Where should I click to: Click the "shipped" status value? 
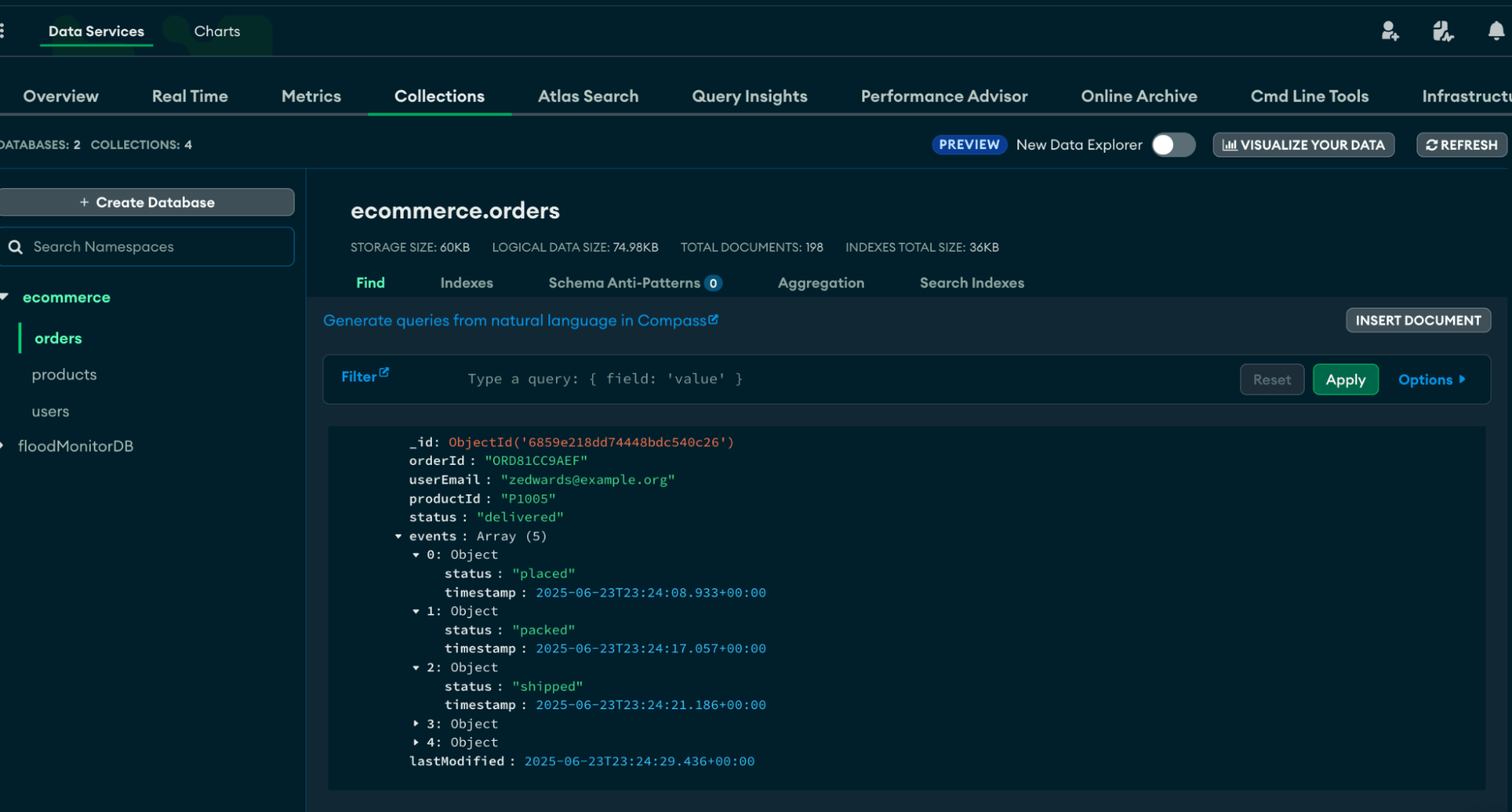[x=548, y=686]
